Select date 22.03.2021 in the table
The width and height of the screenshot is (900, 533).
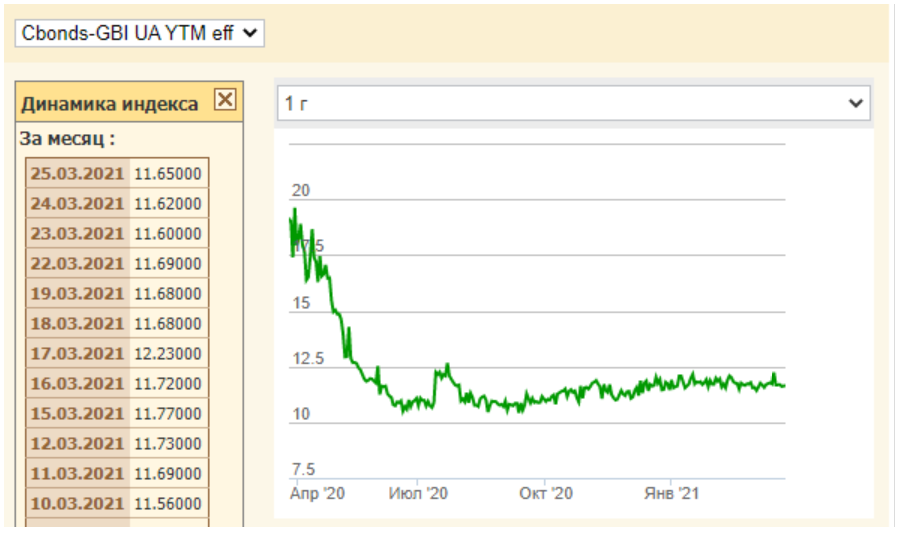click(x=77, y=263)
